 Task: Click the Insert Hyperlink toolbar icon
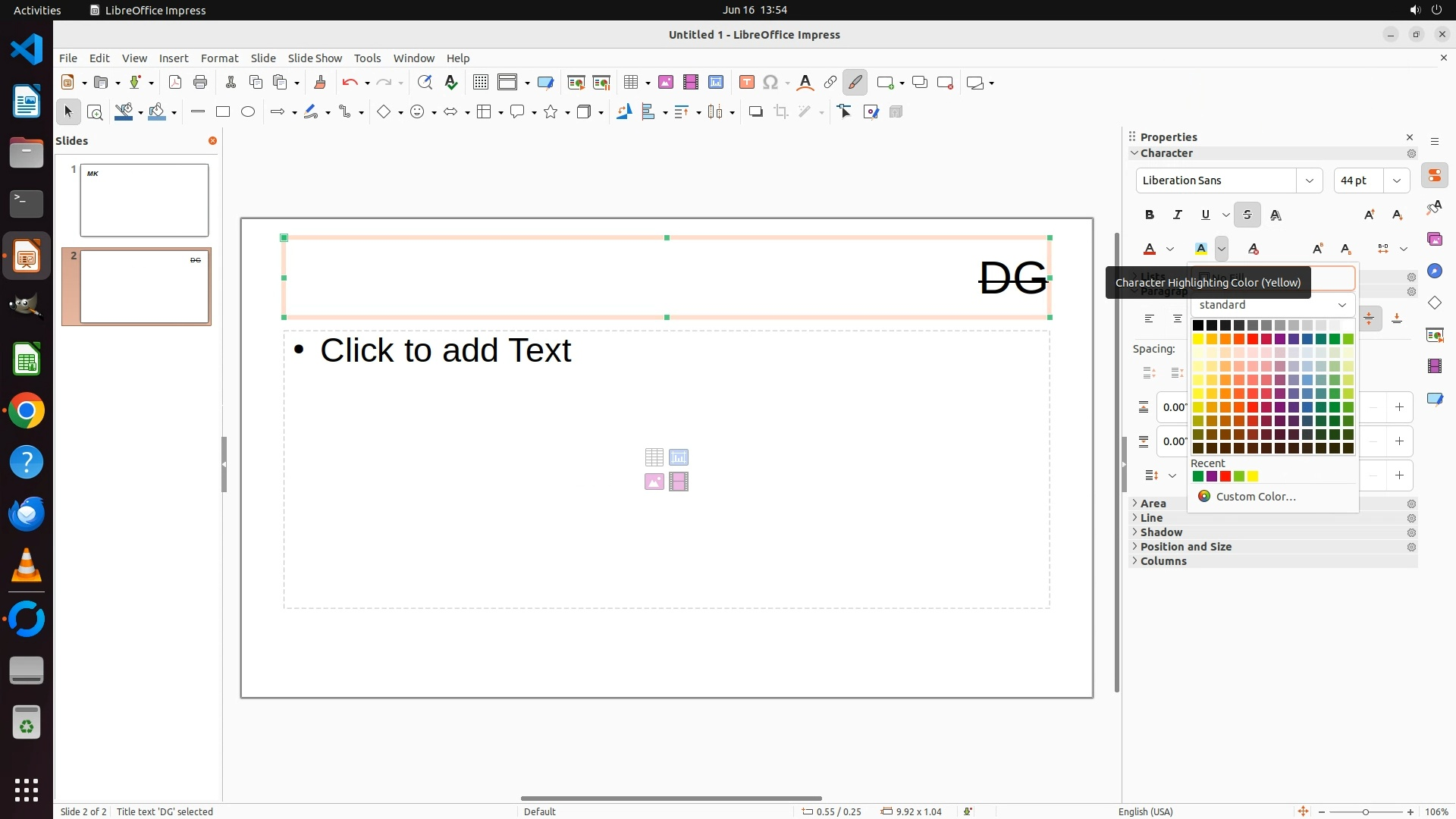(830, 83)
